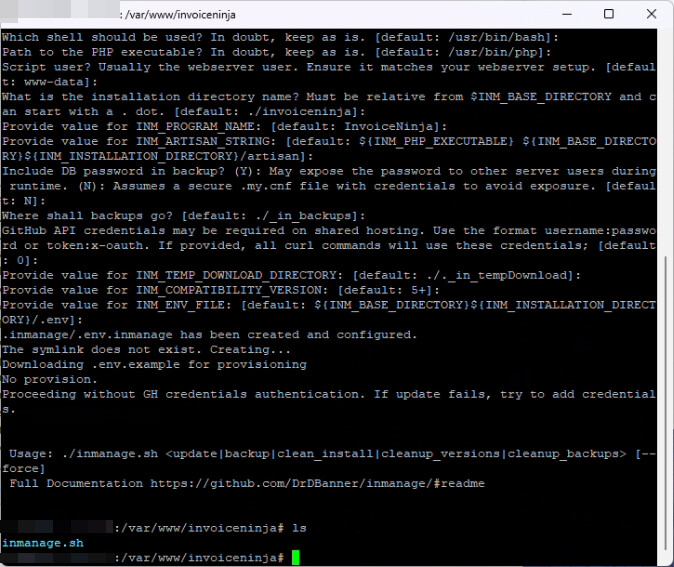Open the GitHub inmanage readme URL
The image size is (674, 567).
(x=317, y=484)
